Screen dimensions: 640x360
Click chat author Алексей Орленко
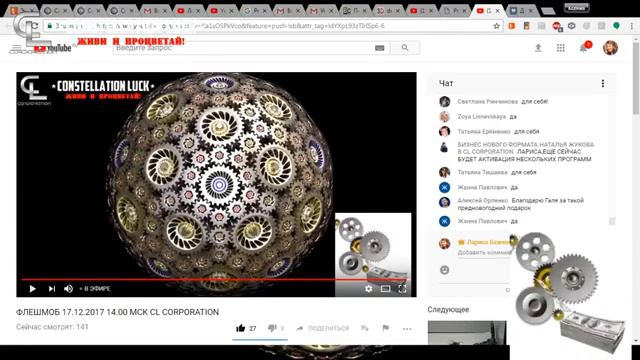482,200
